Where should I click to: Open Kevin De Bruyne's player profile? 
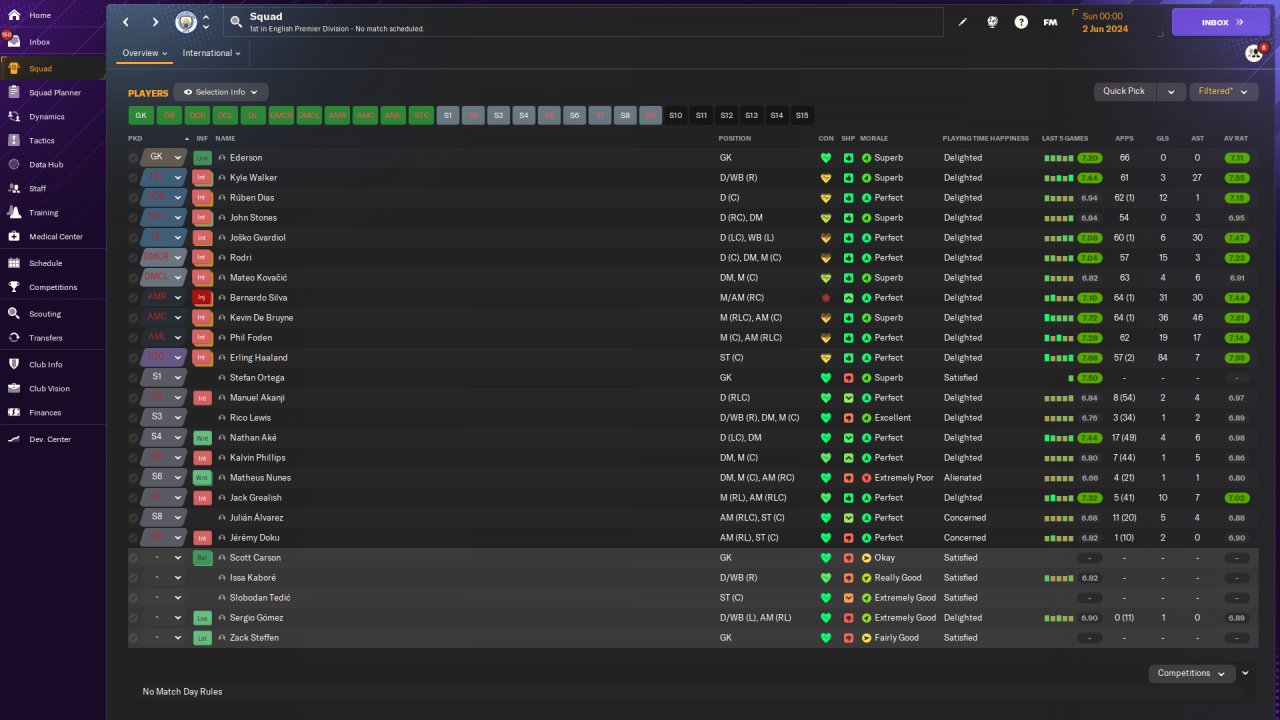click(x=261, y=318)
